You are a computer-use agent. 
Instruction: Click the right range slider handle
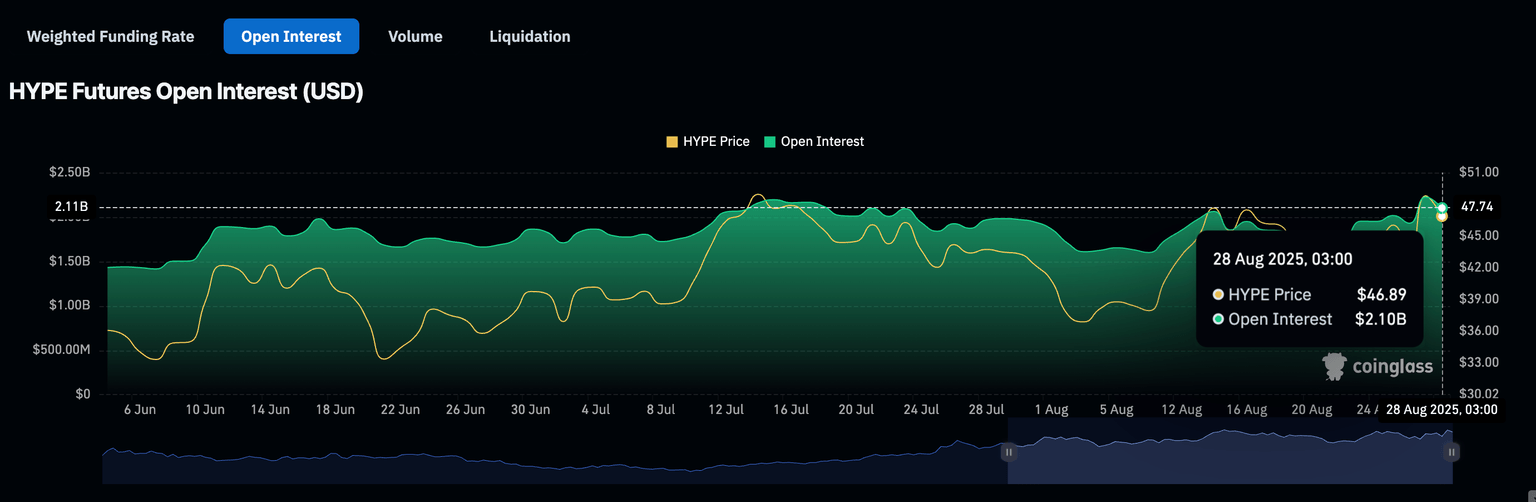pyautogui.click(x=1450, y=452)
